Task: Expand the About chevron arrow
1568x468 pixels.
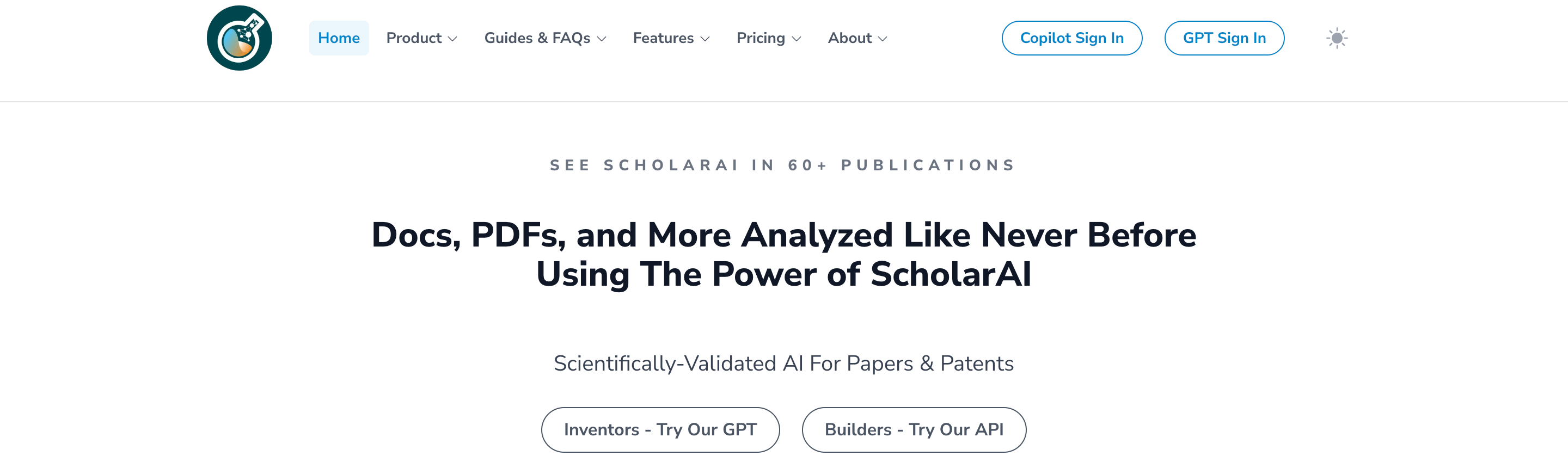Action: (x=883, y=39)
